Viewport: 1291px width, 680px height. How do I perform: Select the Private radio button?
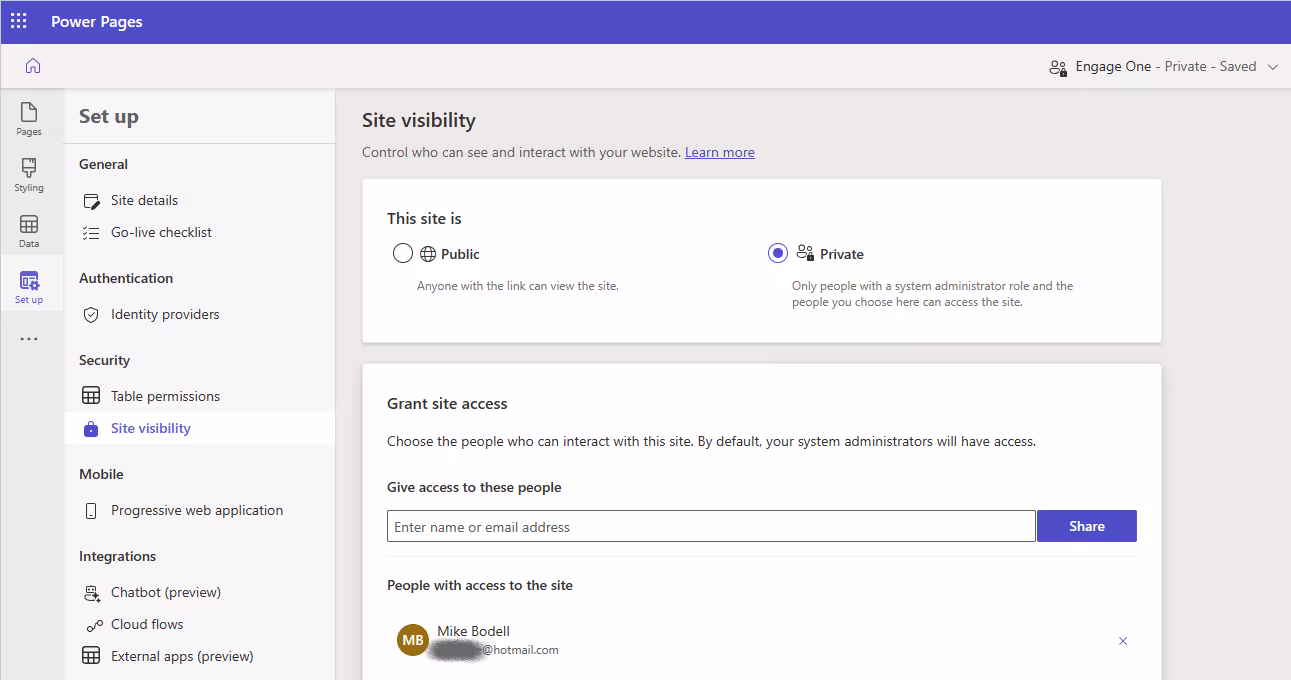point(778,254)
